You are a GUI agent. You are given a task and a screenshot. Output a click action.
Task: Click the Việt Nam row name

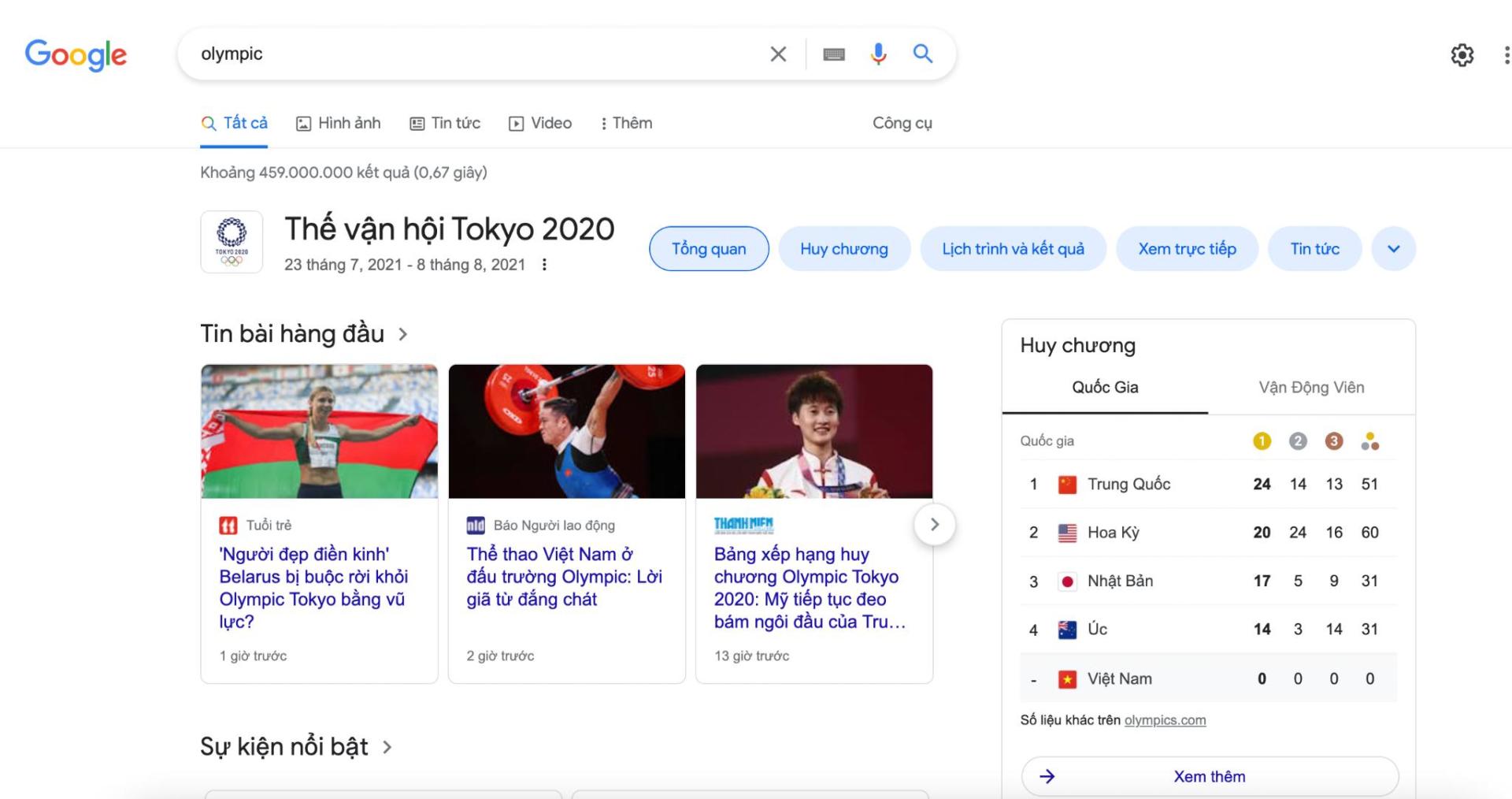(1120, 679)
